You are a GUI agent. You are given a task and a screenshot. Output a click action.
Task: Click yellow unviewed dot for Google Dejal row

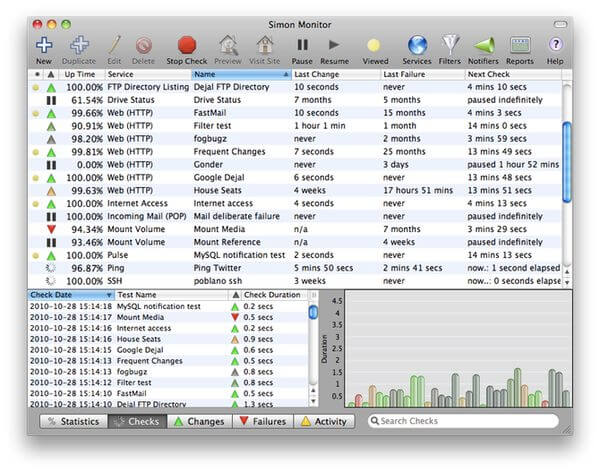point(36,178)
